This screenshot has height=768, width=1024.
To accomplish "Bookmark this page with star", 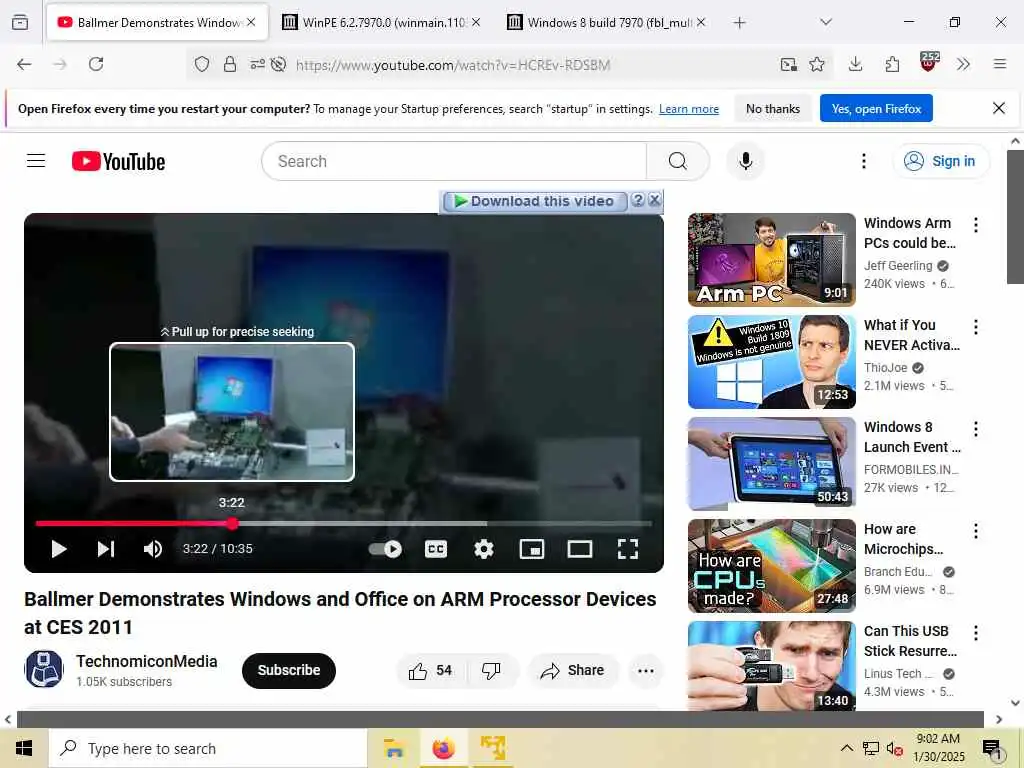I will pos(816,64).
